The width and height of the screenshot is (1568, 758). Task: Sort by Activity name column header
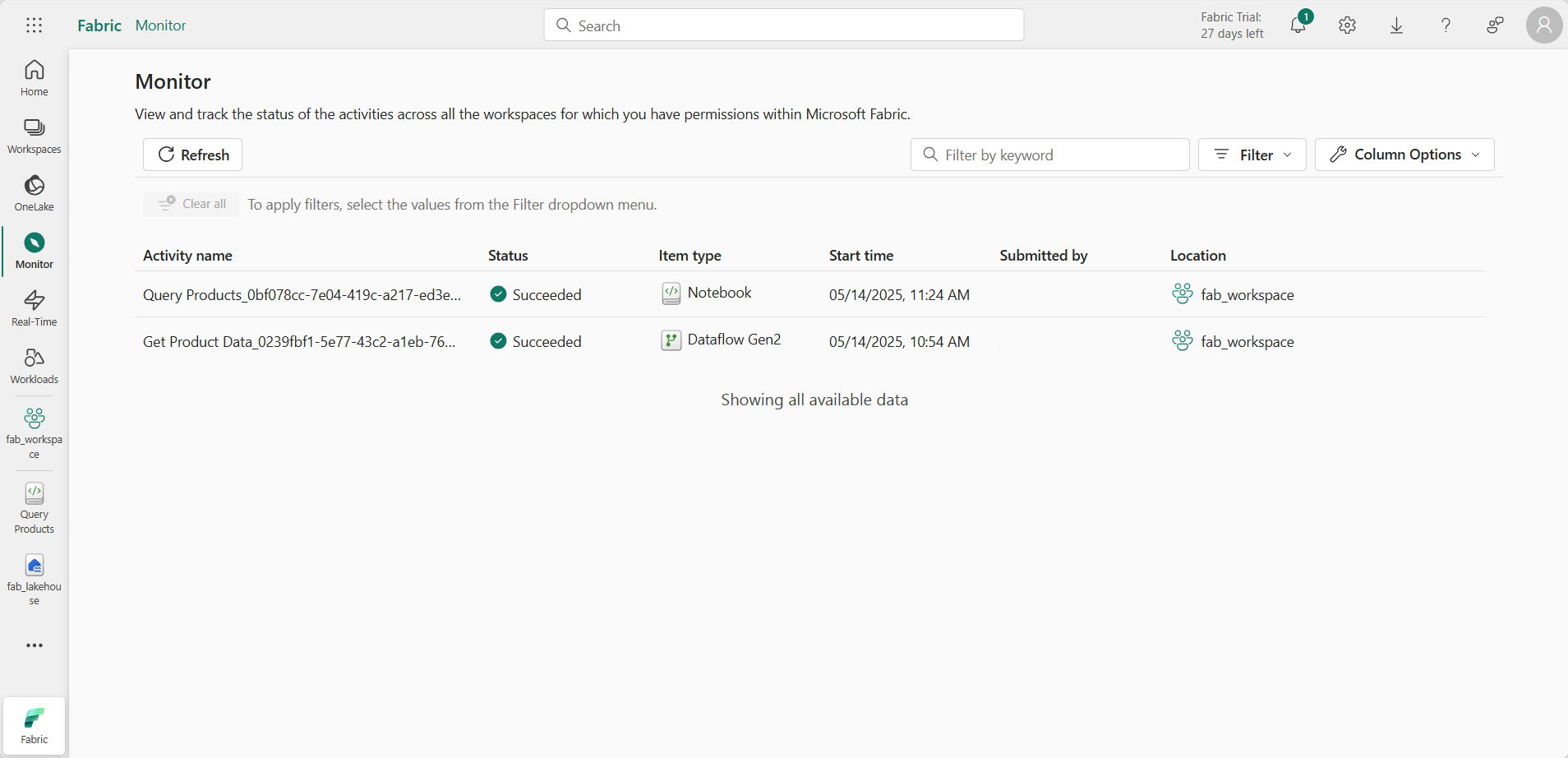coord(187,256)
